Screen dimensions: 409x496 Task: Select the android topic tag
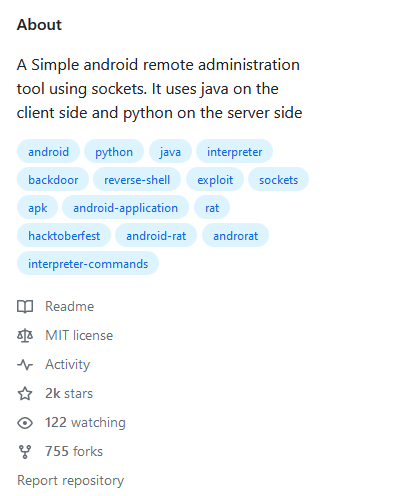click(x=48, y=152)
